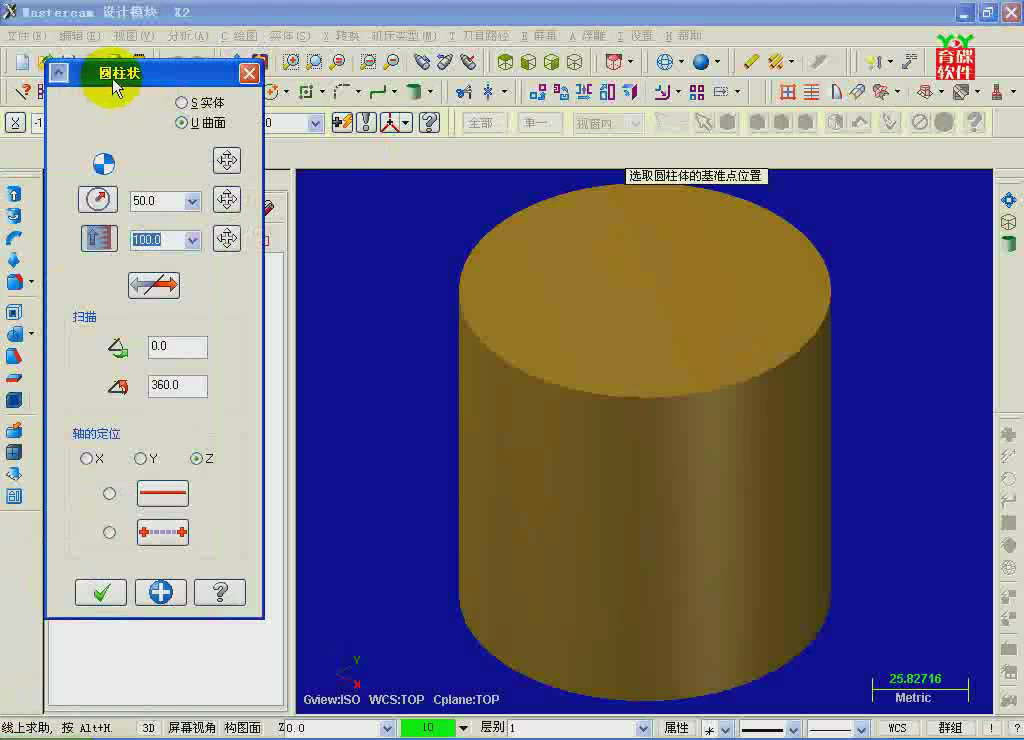The image size is (1024, 740).
Task: Confirm the cylinder with the green checkmark
Action: (x=101, y=592)
